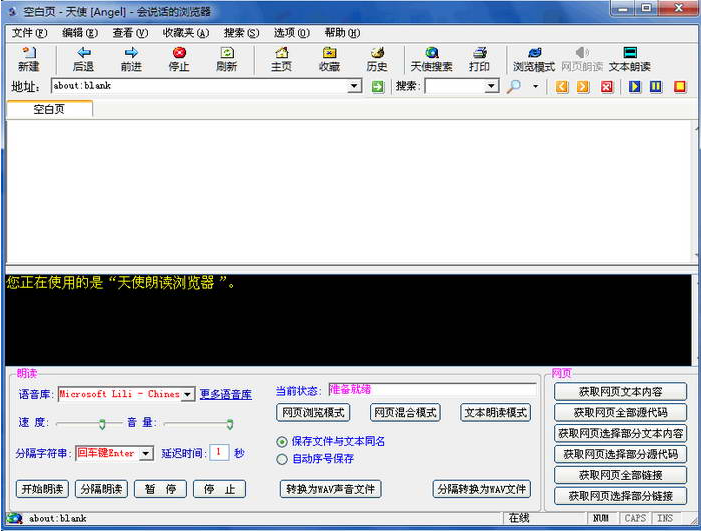Follow the 更多语音库 link
The image size is (701, 531).
[225, 394]
